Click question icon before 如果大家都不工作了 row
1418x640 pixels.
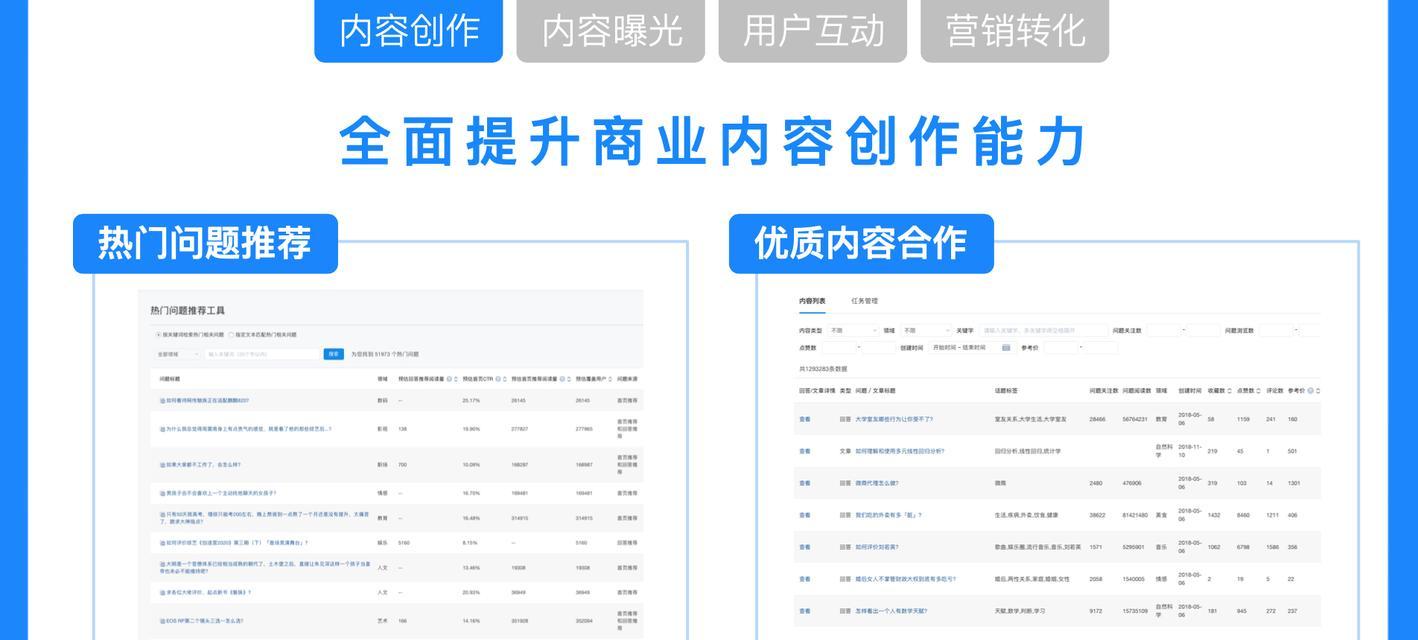162,465
